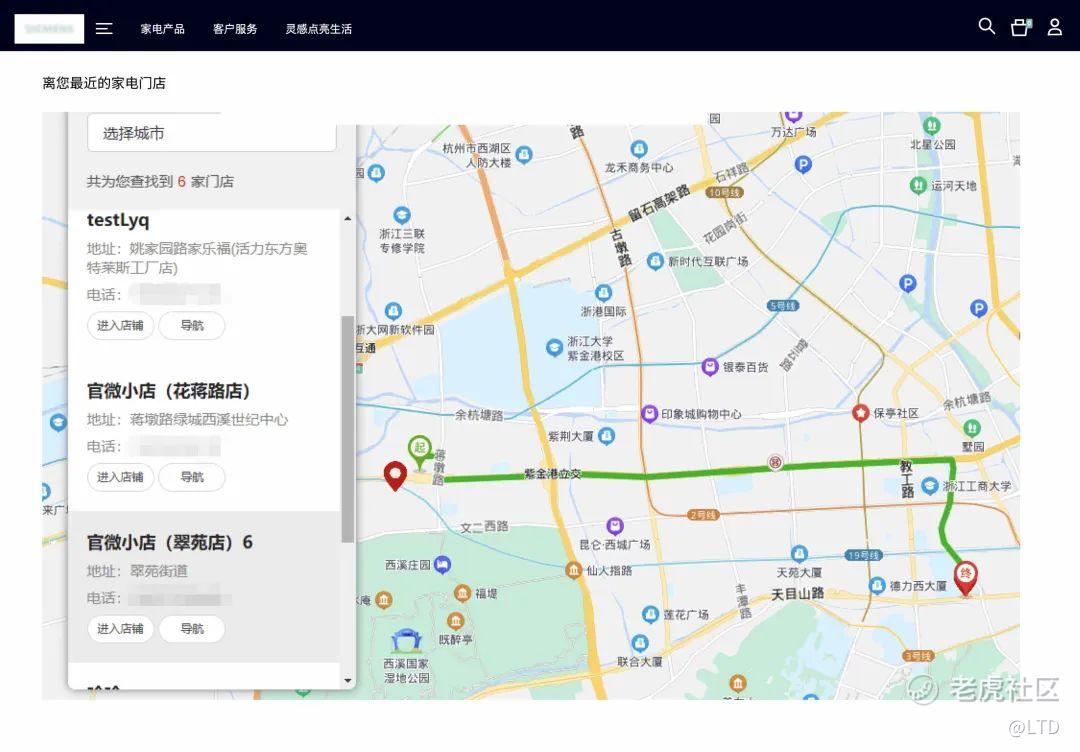Open the shopping cart icon
Viewport: 1080px width, 752px height.
click(1020, 27)
